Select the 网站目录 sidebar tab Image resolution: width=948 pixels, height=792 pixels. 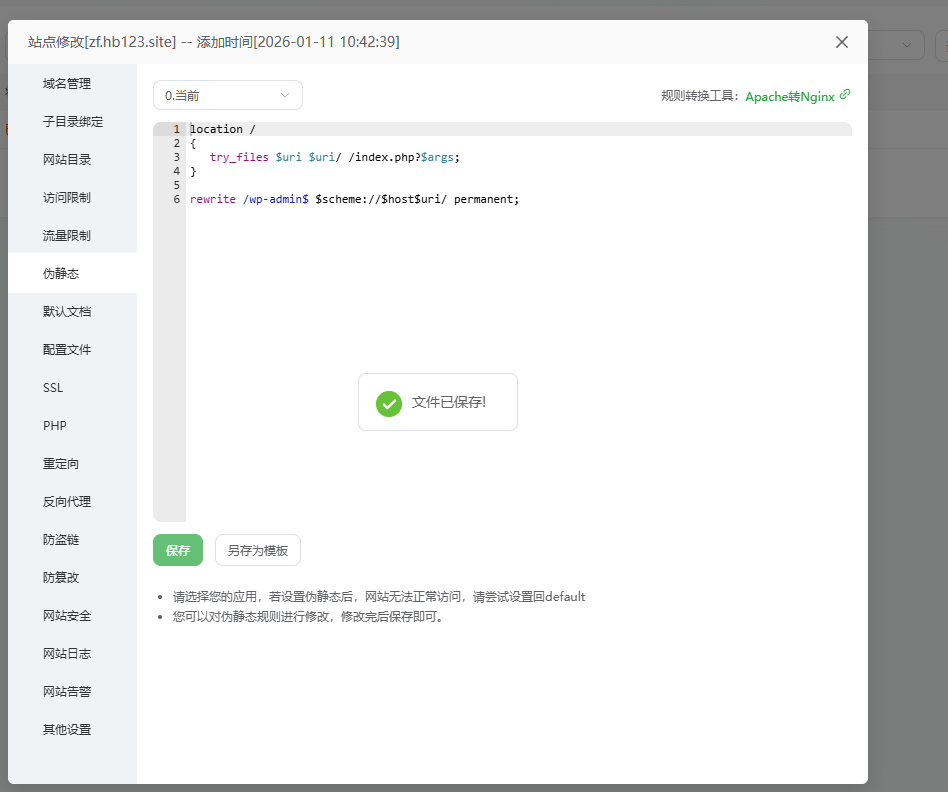click(x=67, y=160)
